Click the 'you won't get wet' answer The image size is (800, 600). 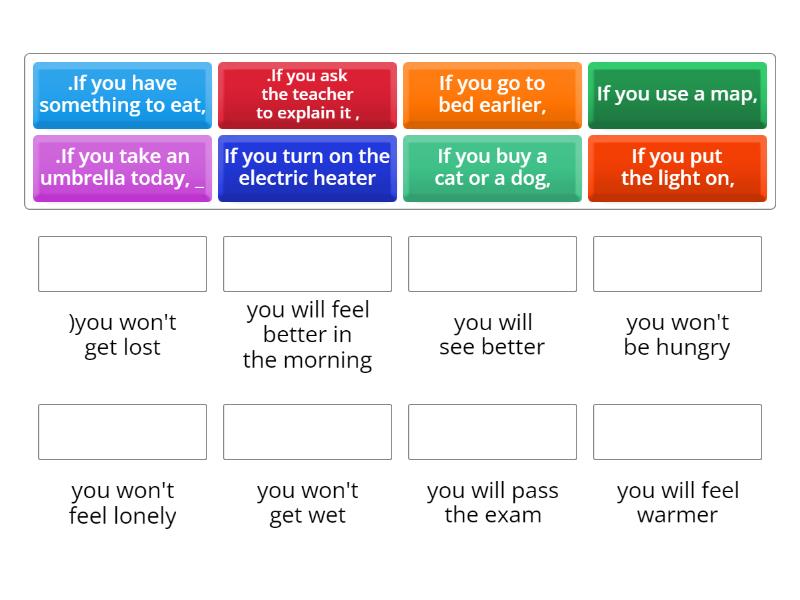307,503
